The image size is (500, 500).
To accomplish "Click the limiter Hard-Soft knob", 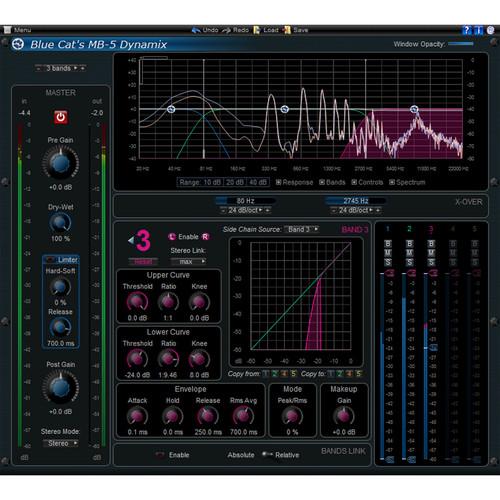I will 60,287.
